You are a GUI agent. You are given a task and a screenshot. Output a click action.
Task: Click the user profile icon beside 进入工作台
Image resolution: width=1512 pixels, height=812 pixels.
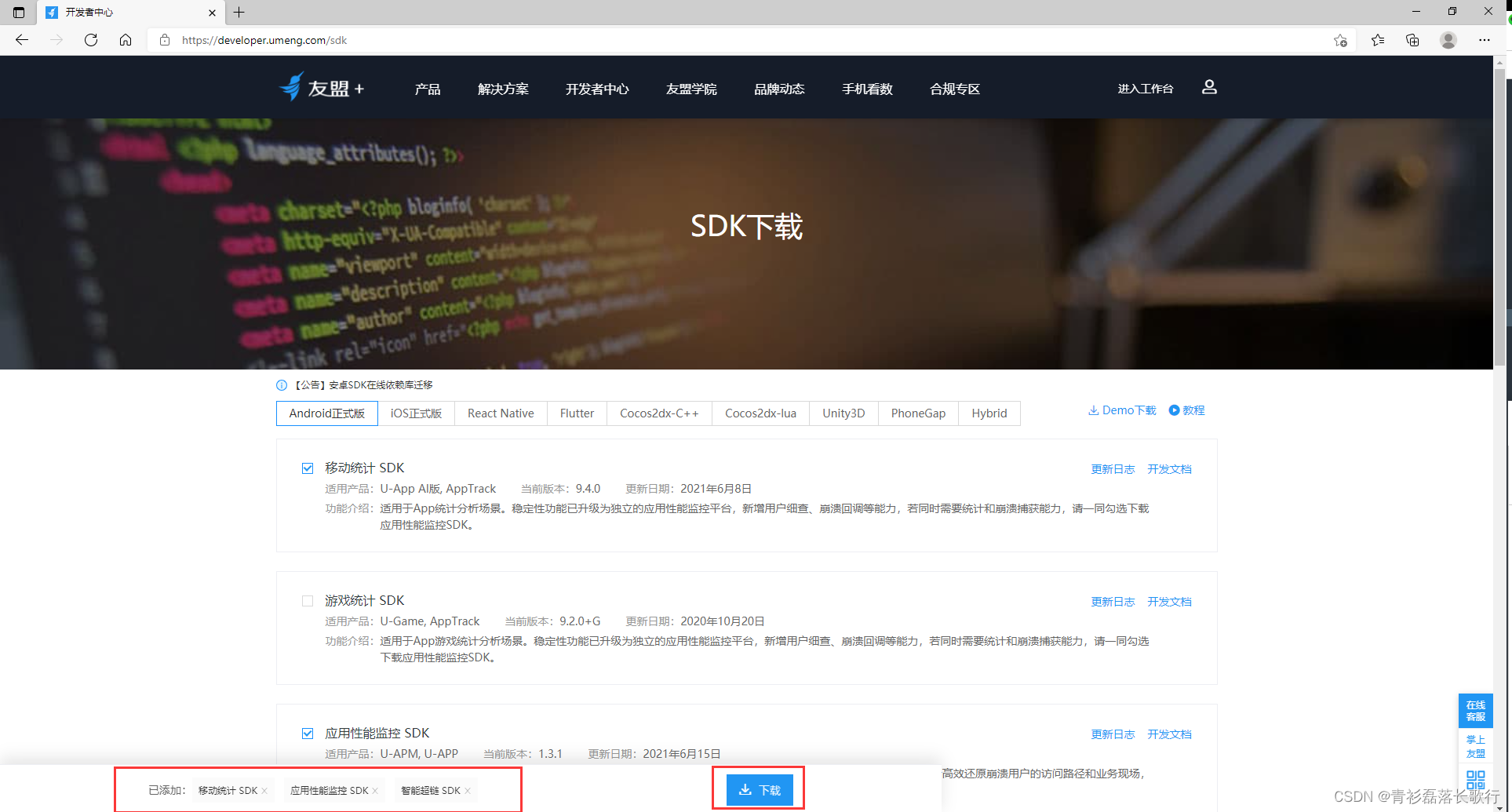tap(1209, 87)
